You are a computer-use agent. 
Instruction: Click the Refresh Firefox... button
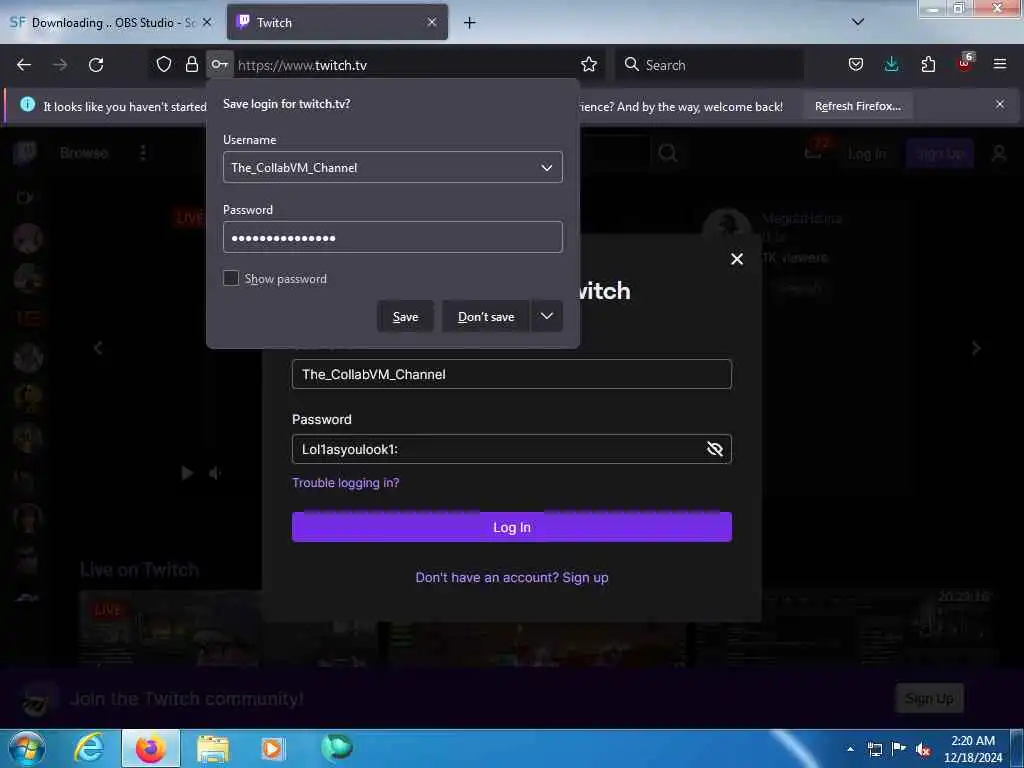click(857, 106)
